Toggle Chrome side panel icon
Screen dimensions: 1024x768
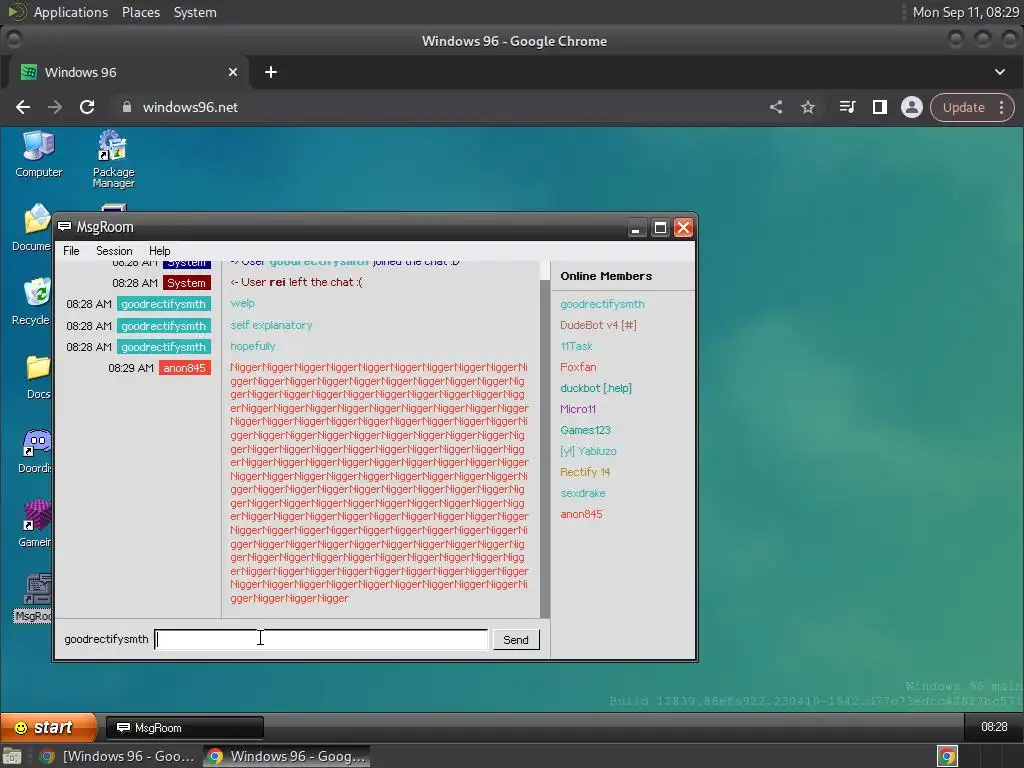pos(880,107)
